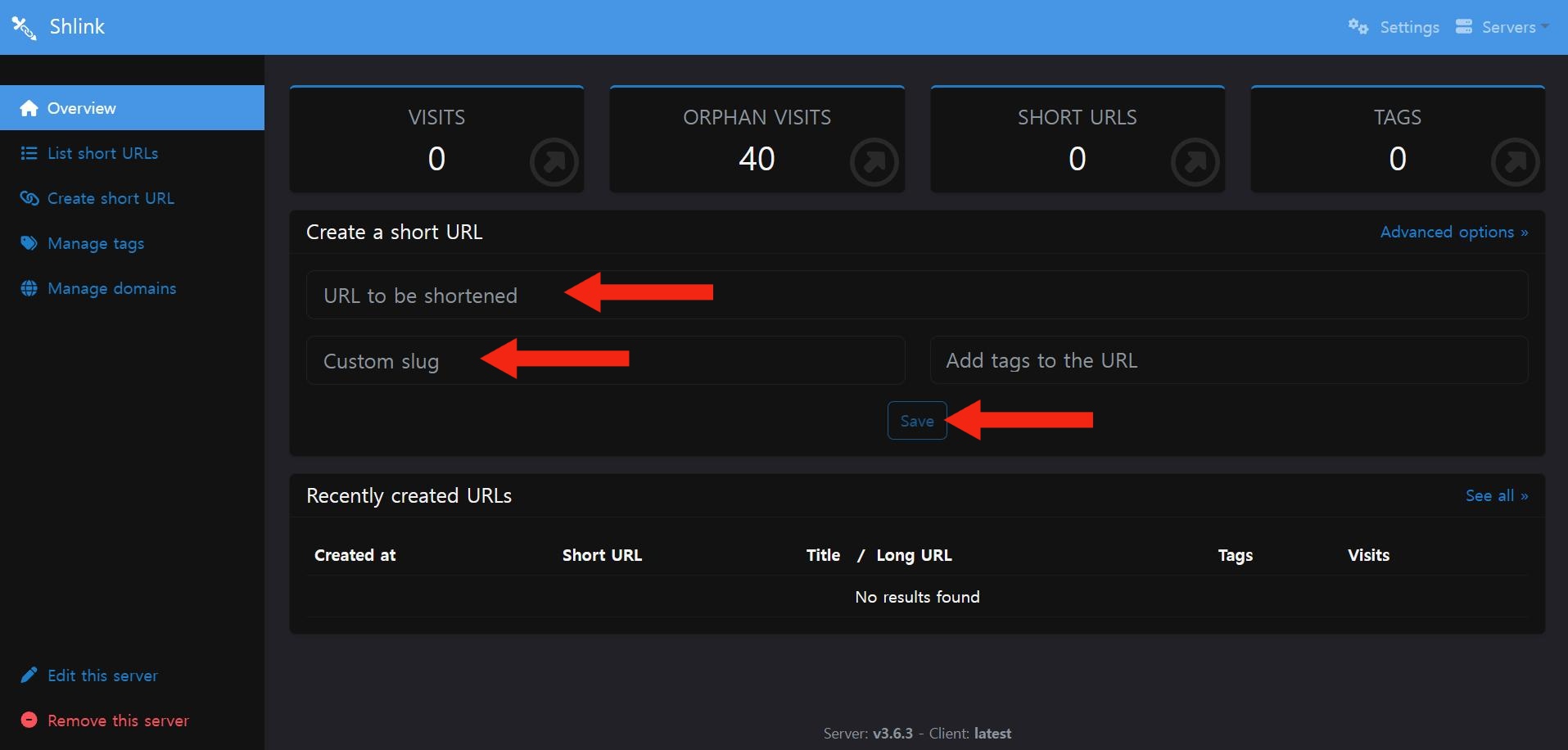Open the Overview sidebar item

point(82,108)
